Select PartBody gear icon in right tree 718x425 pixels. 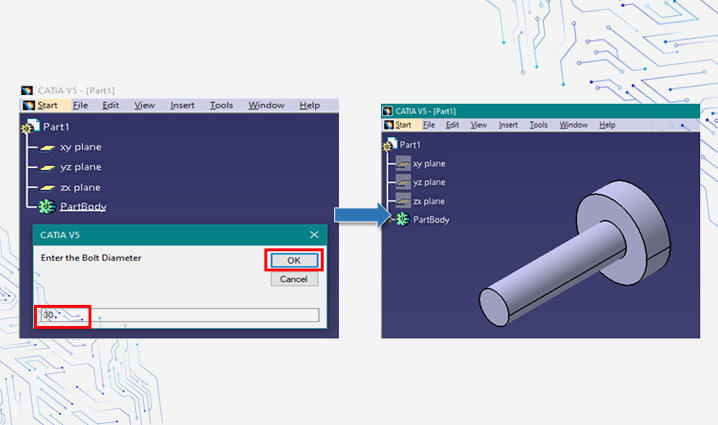point(403,219)
